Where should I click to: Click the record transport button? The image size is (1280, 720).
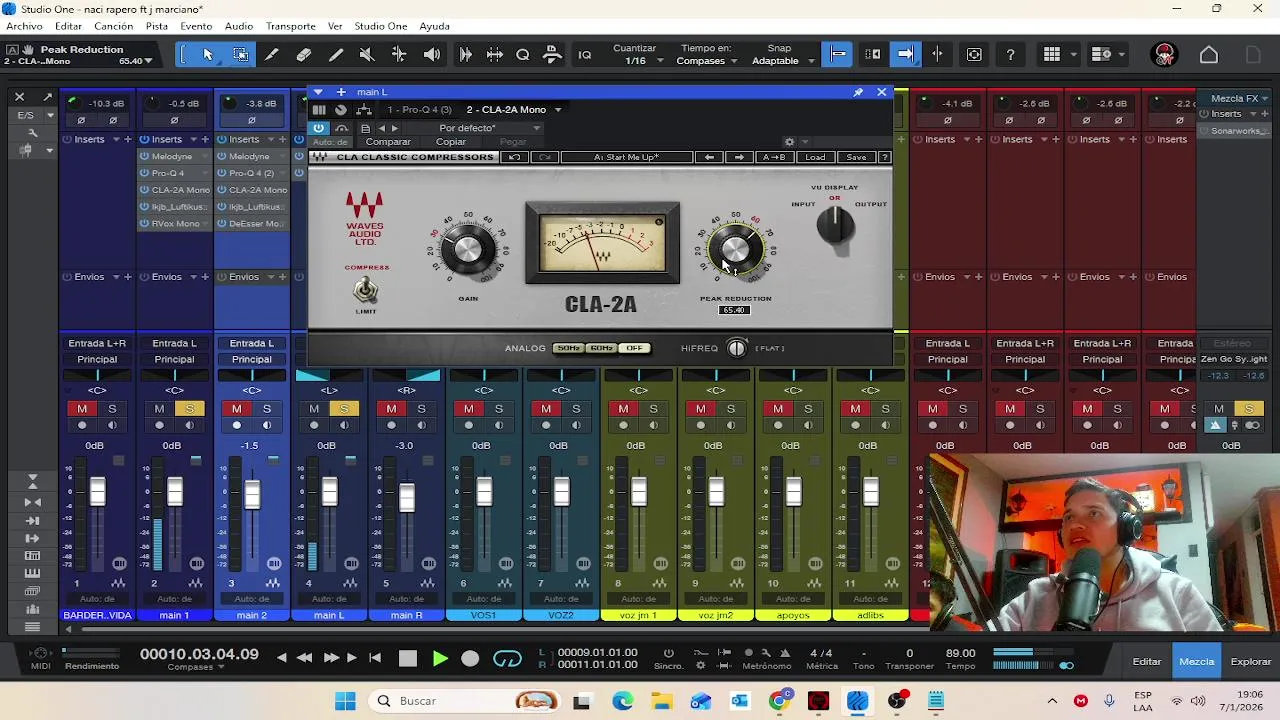point(470,658)
